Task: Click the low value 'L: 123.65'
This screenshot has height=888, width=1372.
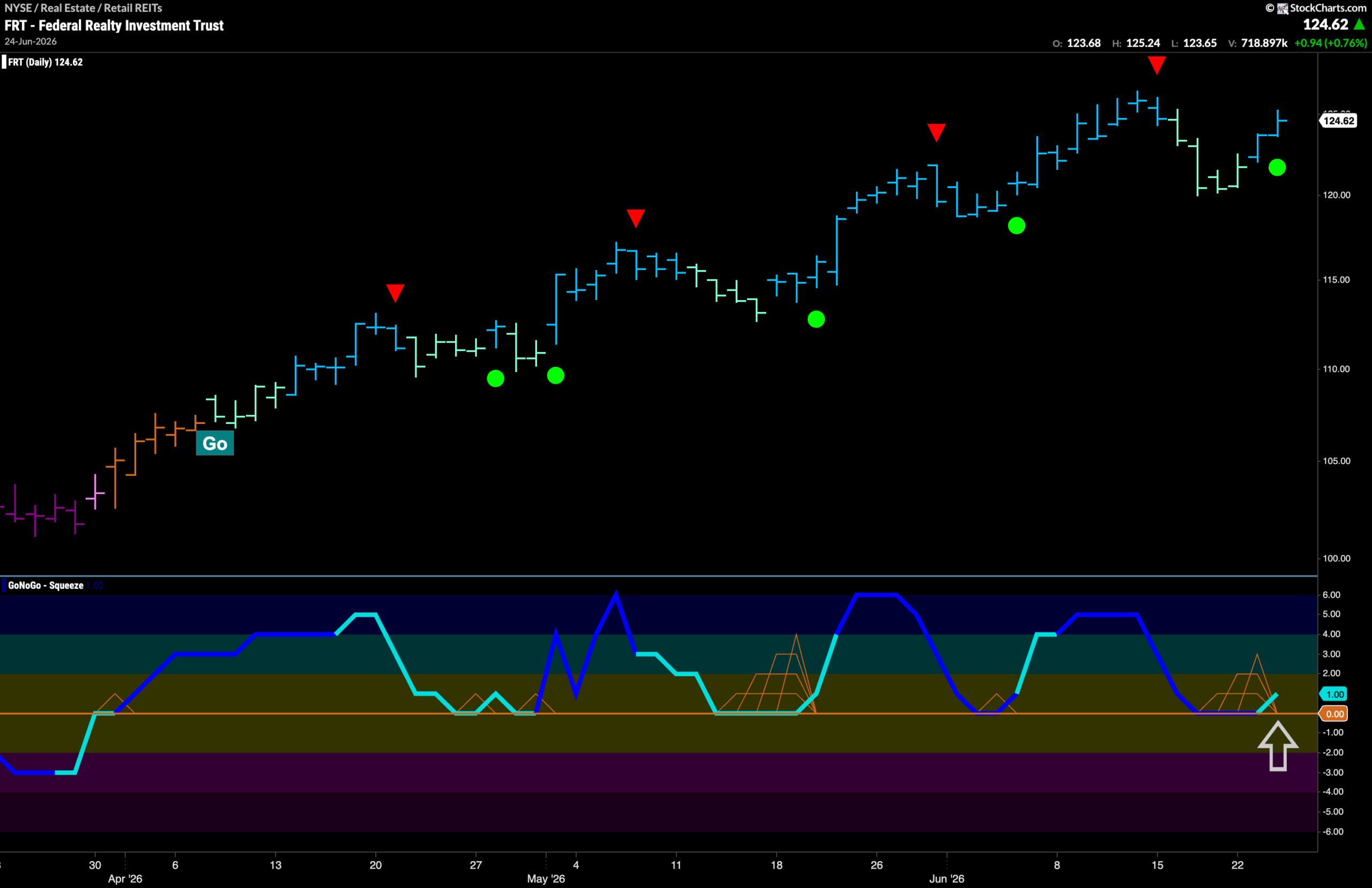Action: [1194, 43]
